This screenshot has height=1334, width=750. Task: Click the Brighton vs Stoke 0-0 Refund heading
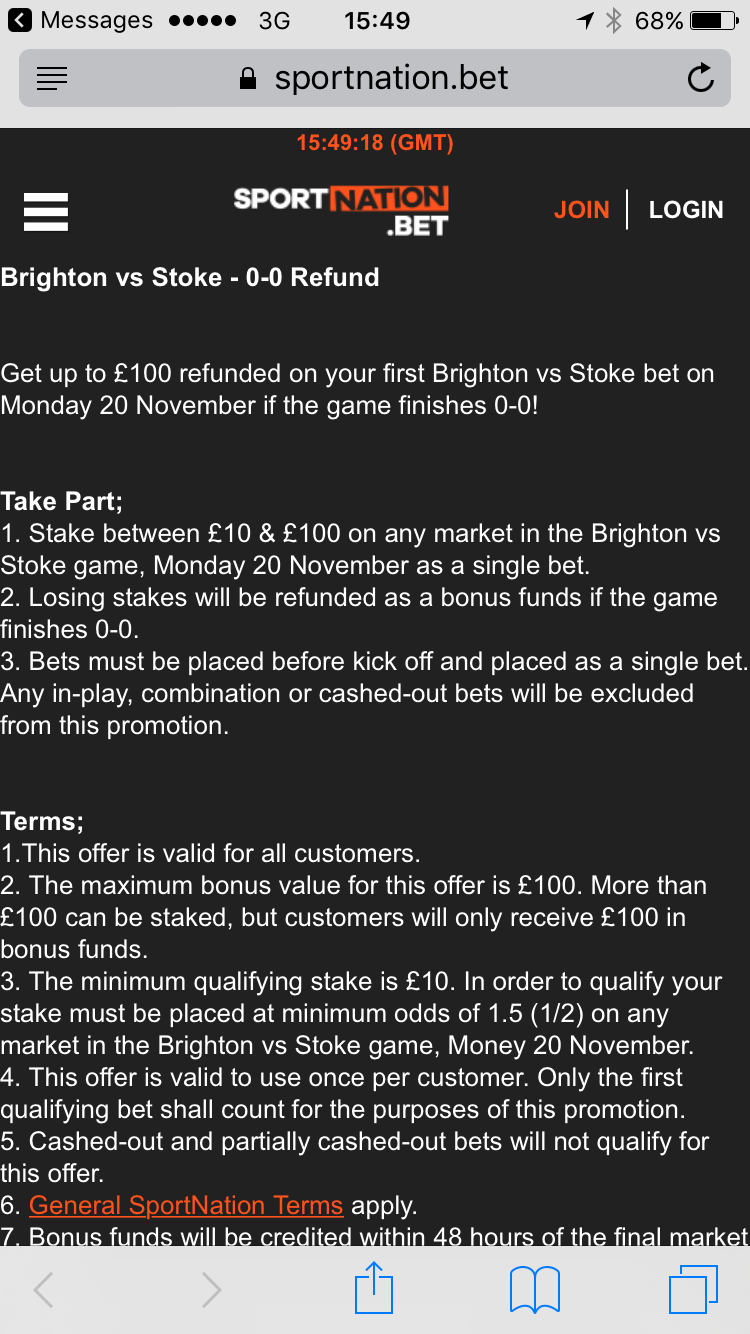[190, 277]
